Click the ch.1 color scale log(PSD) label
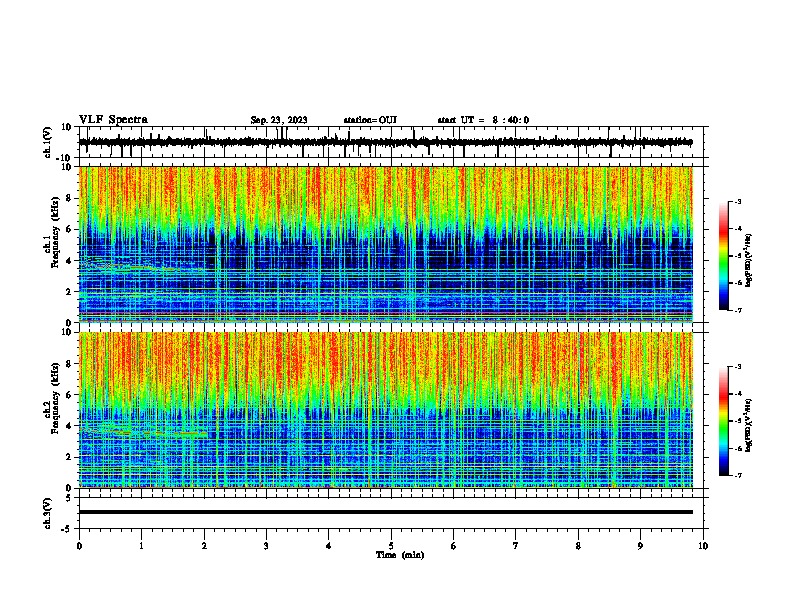792x612 pixels. click(748, 260)
